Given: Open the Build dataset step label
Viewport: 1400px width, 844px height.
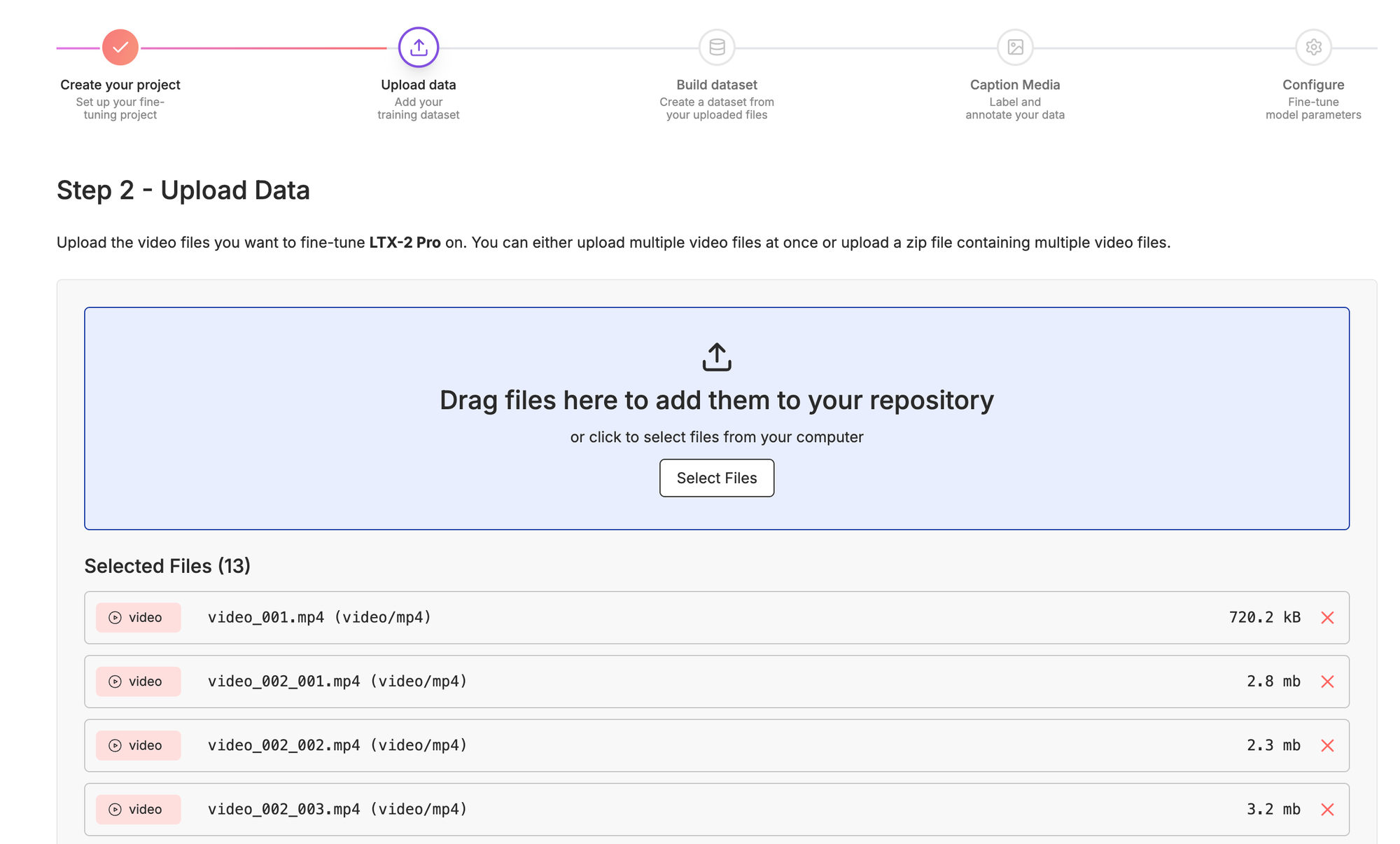Looking at the screenshot, I should click(x=717, y=85).
